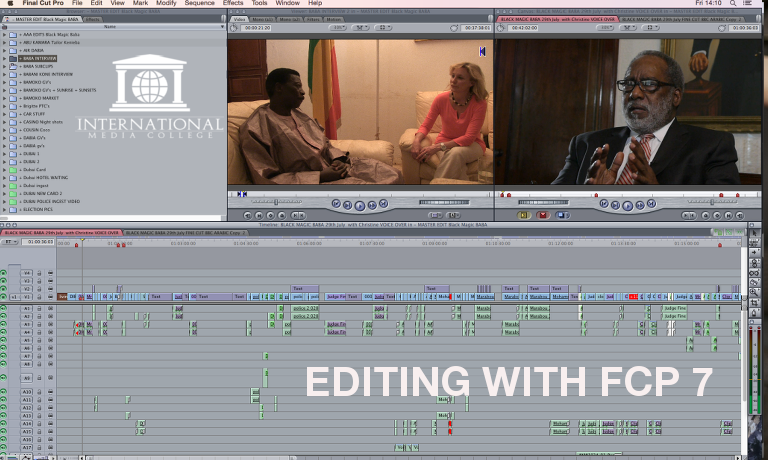Click the v1 source control on track V1
This screenshot has height=460, width=768.
pyautogui.click(x=14, y=297)
